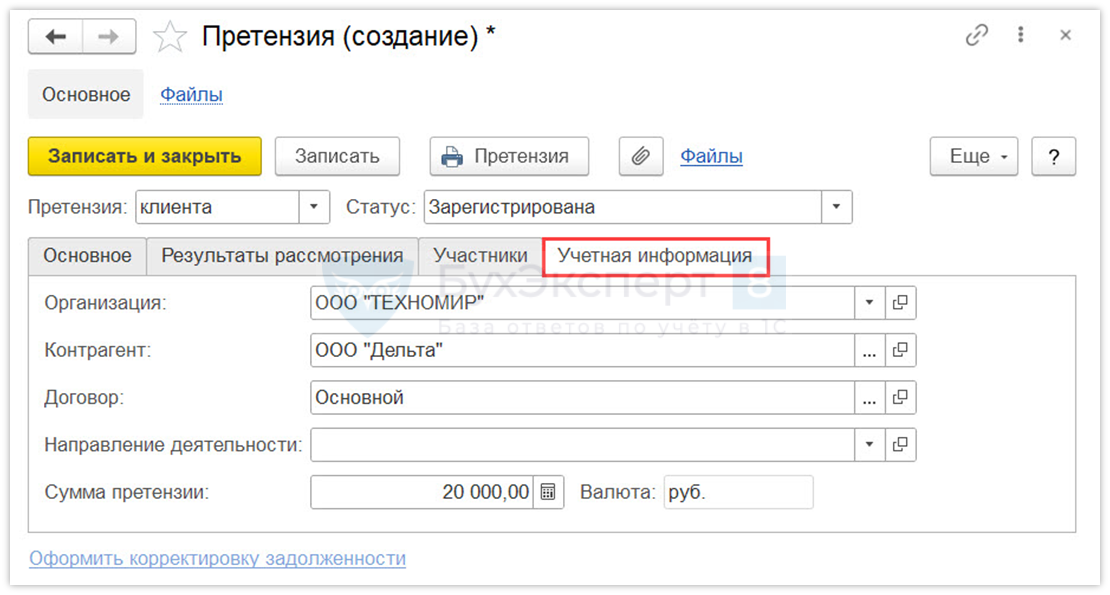This screenshot has height=595, width=1110.
Task: Copy link using chain icon
Action: (x=976, y=36)
